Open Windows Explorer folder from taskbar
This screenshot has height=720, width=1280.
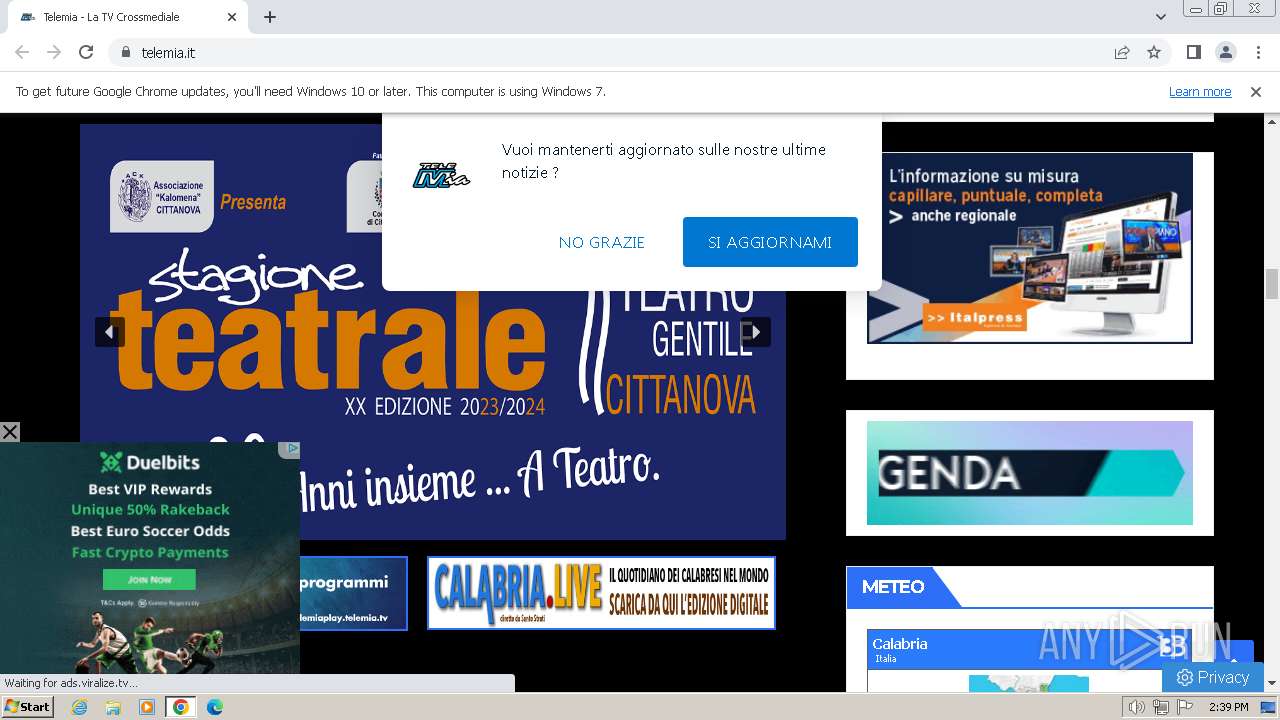pos(113,707)
